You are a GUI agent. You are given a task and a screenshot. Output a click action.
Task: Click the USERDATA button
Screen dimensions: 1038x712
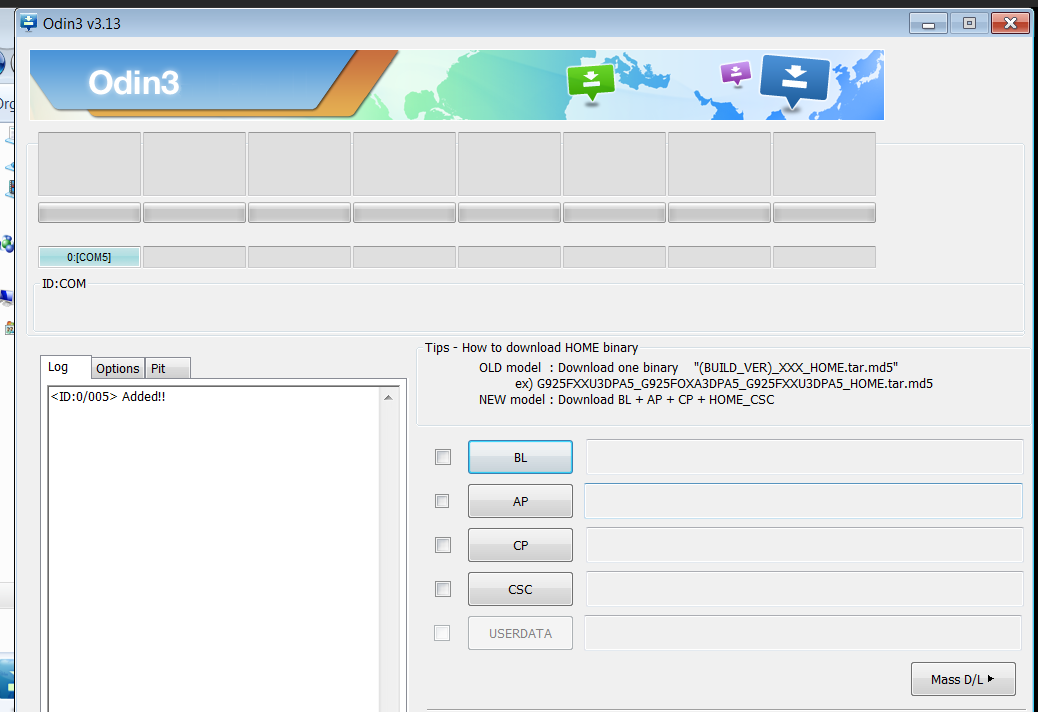[x=520, y=633]
